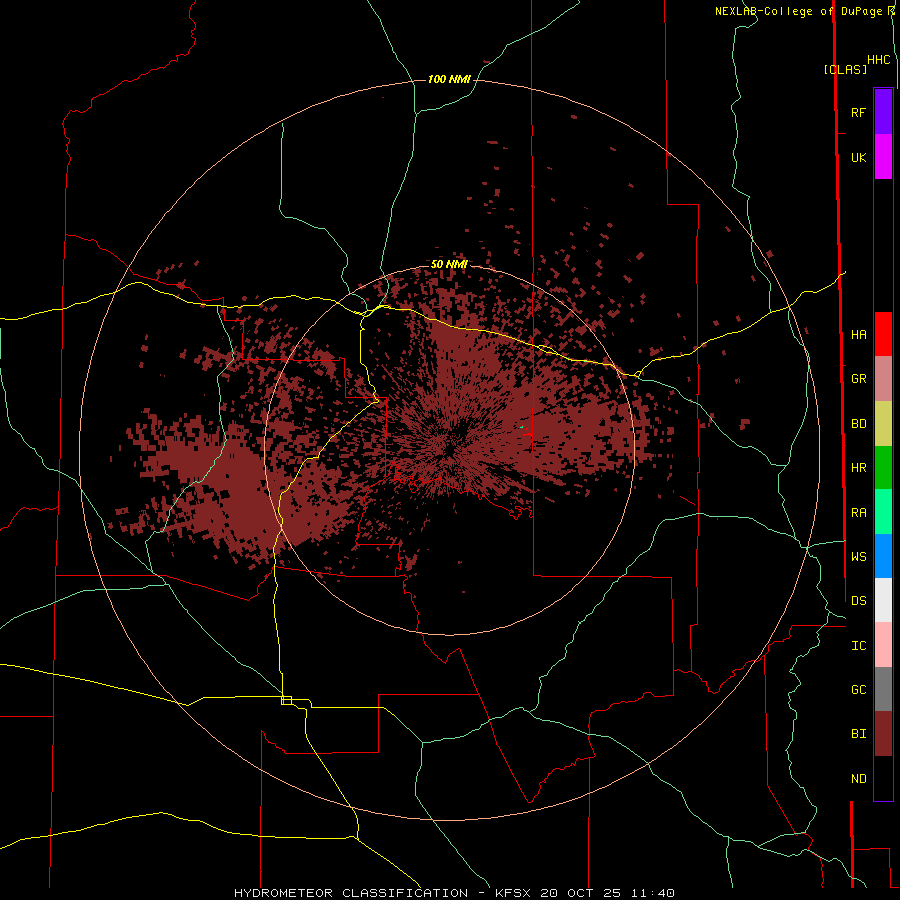Viewport: 900px width, 900px height.
Task: Click the brown BI legend swatch
Action: (x=883, y=734)
